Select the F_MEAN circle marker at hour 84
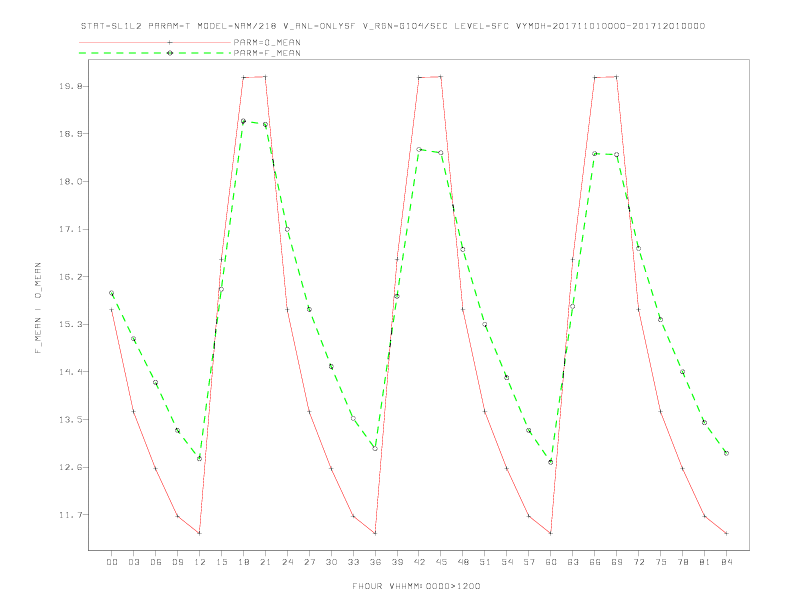This screenshot has height=612, width=792. 726,453
